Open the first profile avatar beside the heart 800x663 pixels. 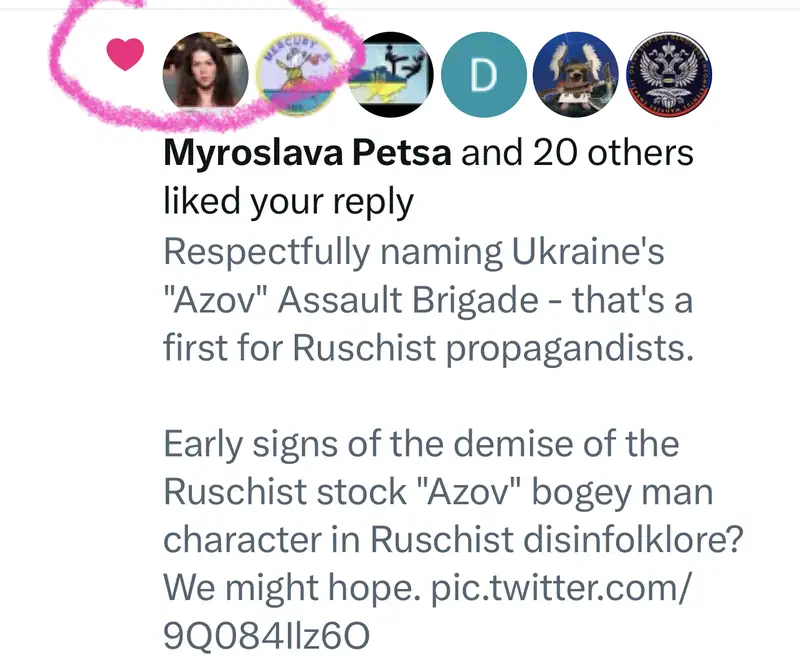[x=205, y=70]
